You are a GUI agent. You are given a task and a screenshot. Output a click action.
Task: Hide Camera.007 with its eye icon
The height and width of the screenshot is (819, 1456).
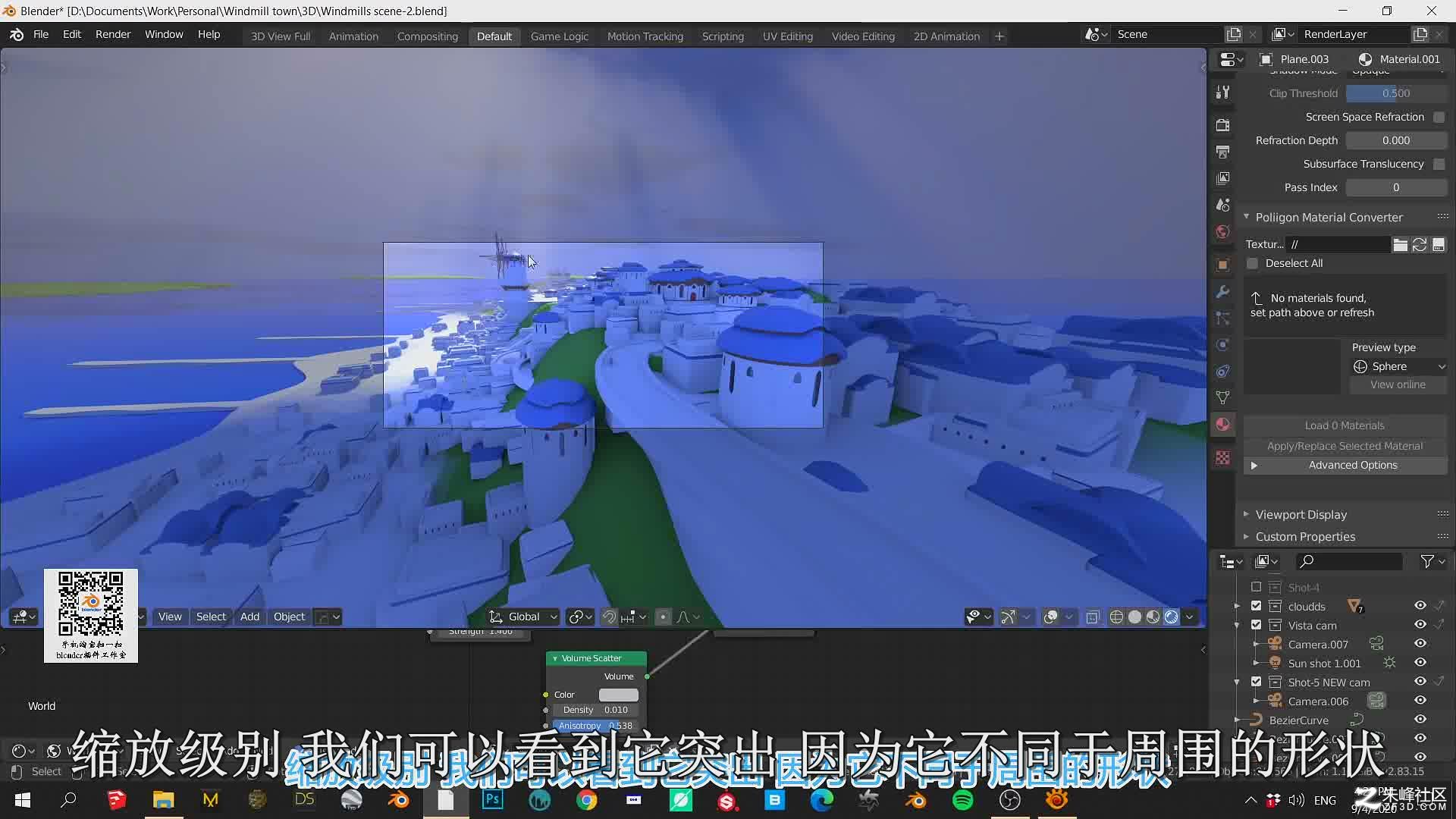click(x=1420, y=644)
